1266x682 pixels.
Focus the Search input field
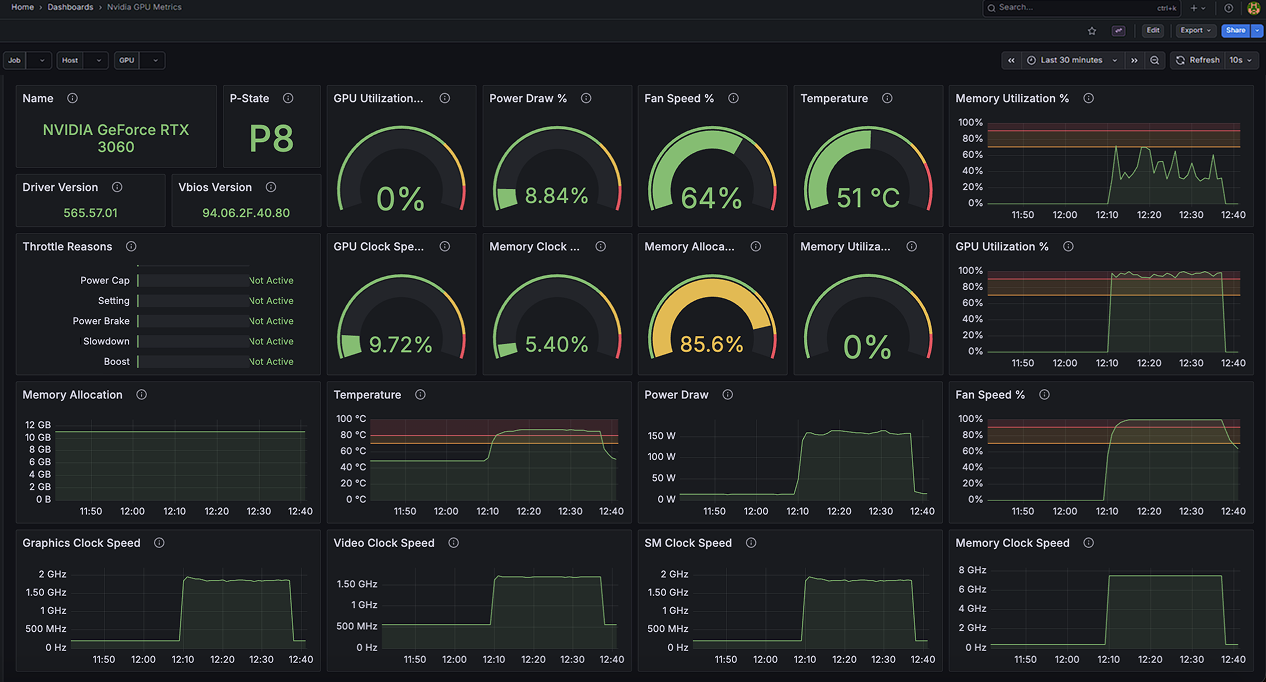[1082, 7]
